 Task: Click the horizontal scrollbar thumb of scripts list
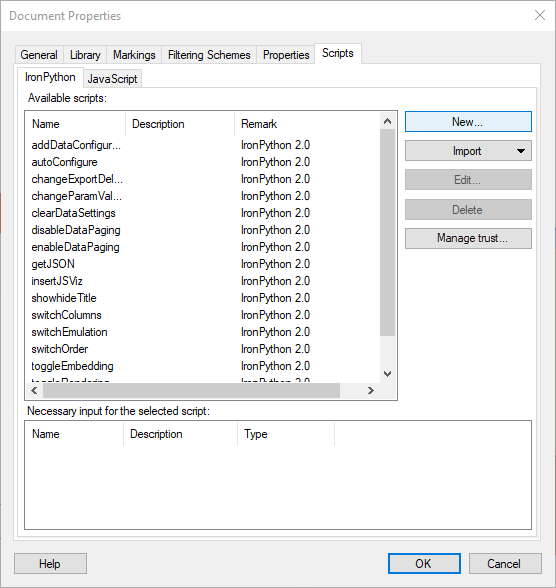(191, 391)
